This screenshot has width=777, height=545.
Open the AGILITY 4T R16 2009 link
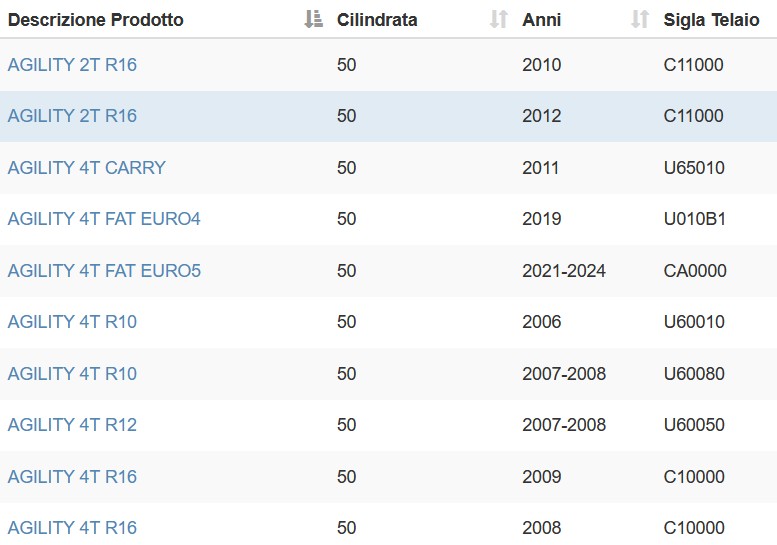pyautogui.click(x=72, y=477)
